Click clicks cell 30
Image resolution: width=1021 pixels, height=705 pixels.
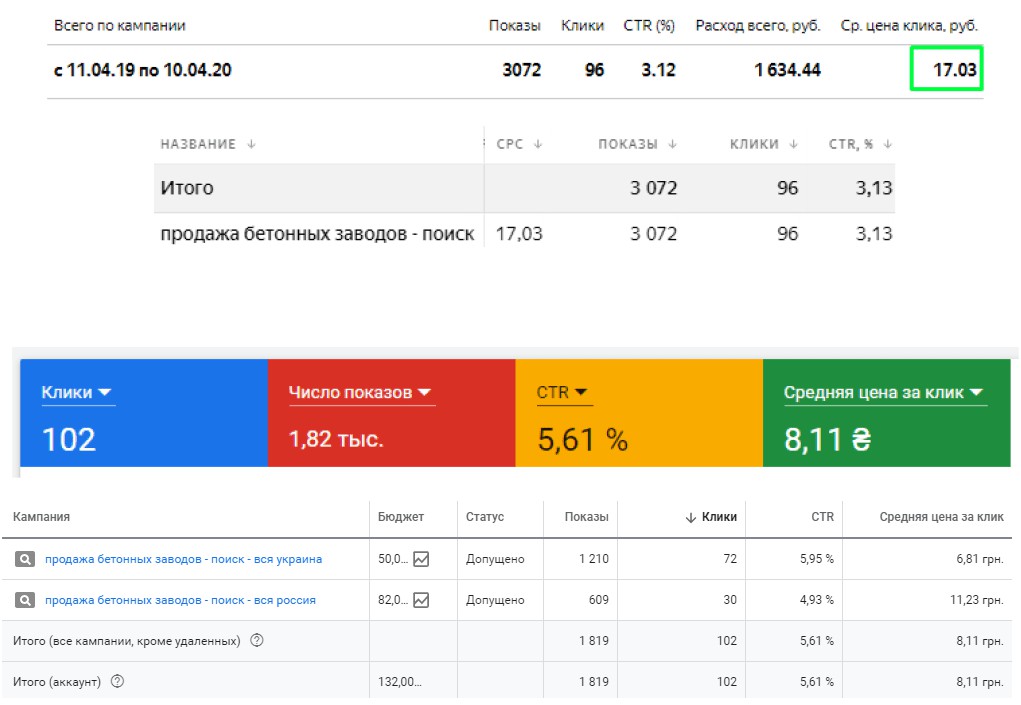coord(730,600)
